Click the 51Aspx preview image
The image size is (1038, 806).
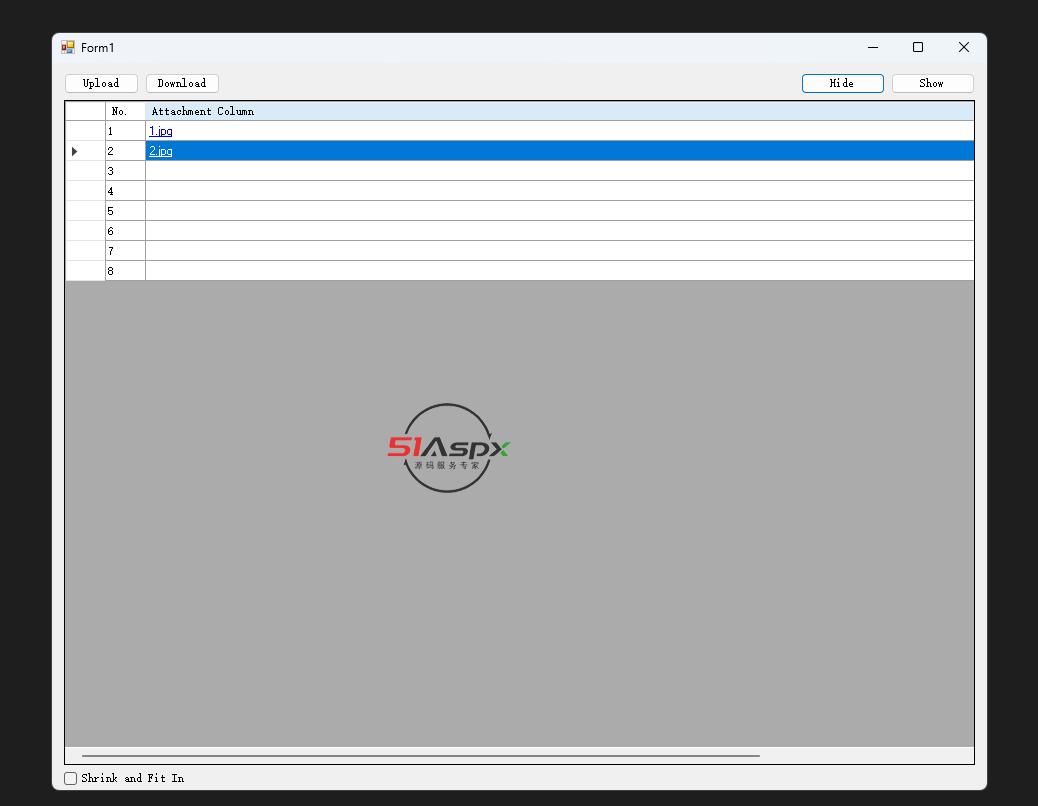tap(448, 448)
